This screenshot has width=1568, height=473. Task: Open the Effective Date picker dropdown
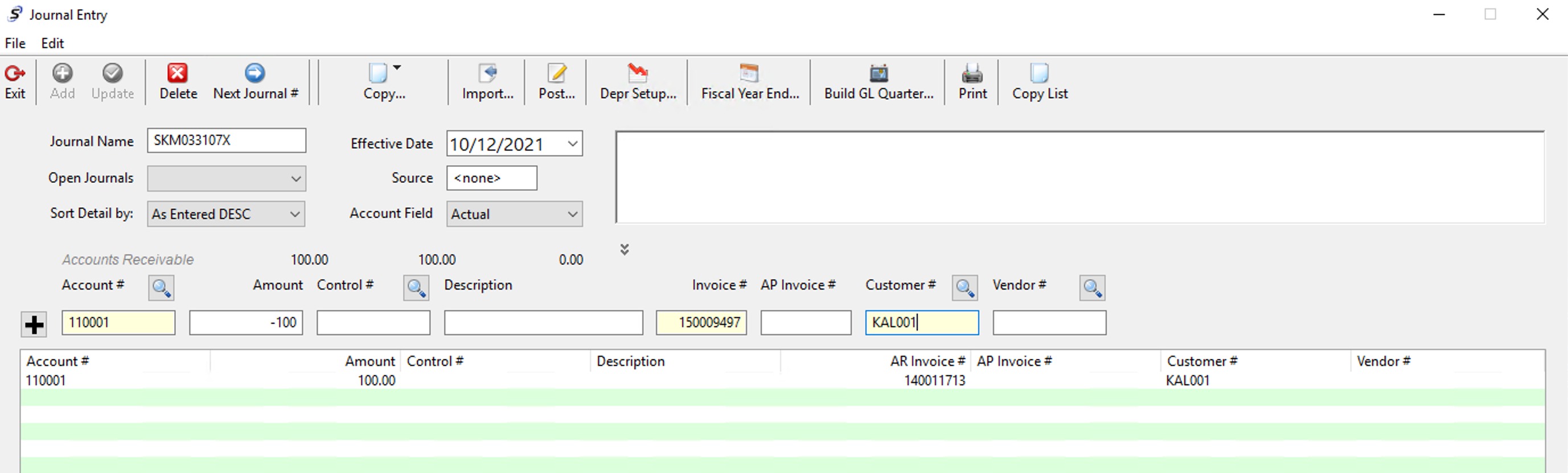tap(572, 144)
